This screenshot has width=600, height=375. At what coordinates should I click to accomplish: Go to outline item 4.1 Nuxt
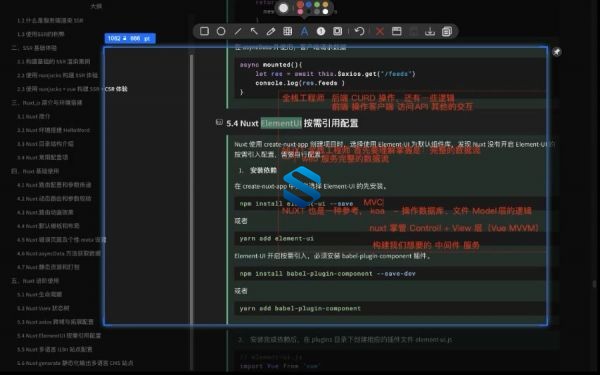pyautogui.click(x=54, y=185)
